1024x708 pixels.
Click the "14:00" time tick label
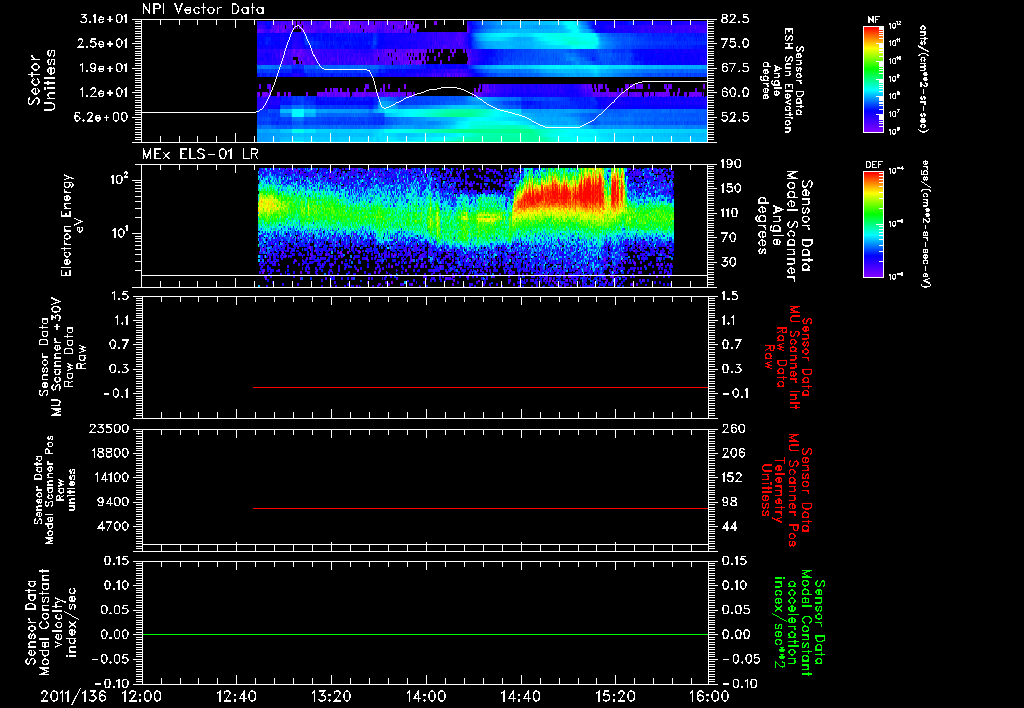coord(426,696)
